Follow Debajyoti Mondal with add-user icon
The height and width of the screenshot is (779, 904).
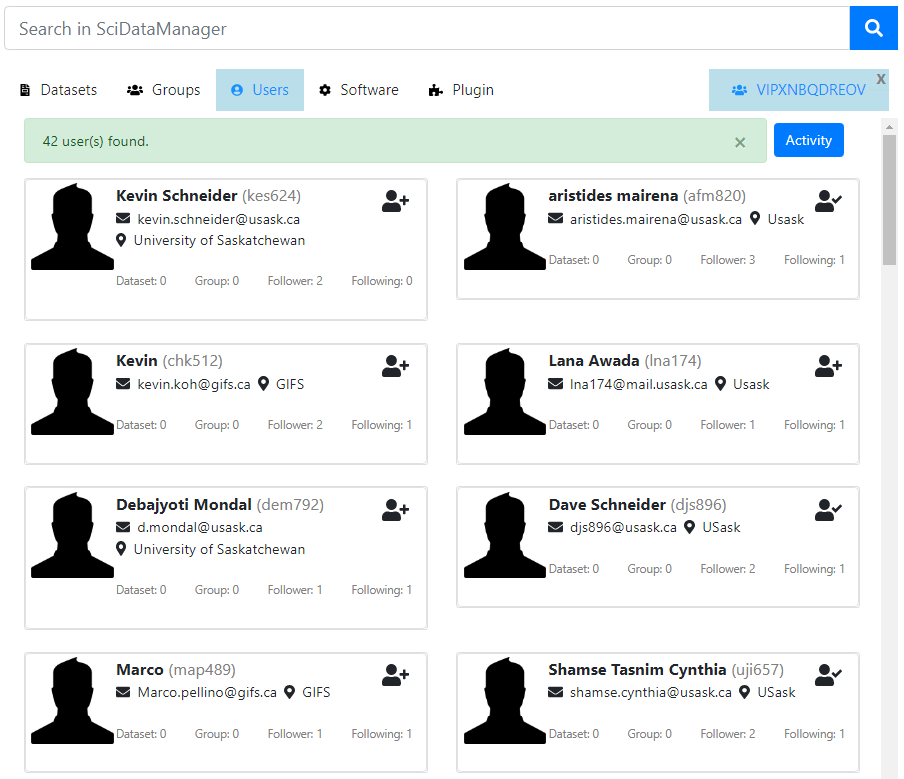tap(395, 510)
